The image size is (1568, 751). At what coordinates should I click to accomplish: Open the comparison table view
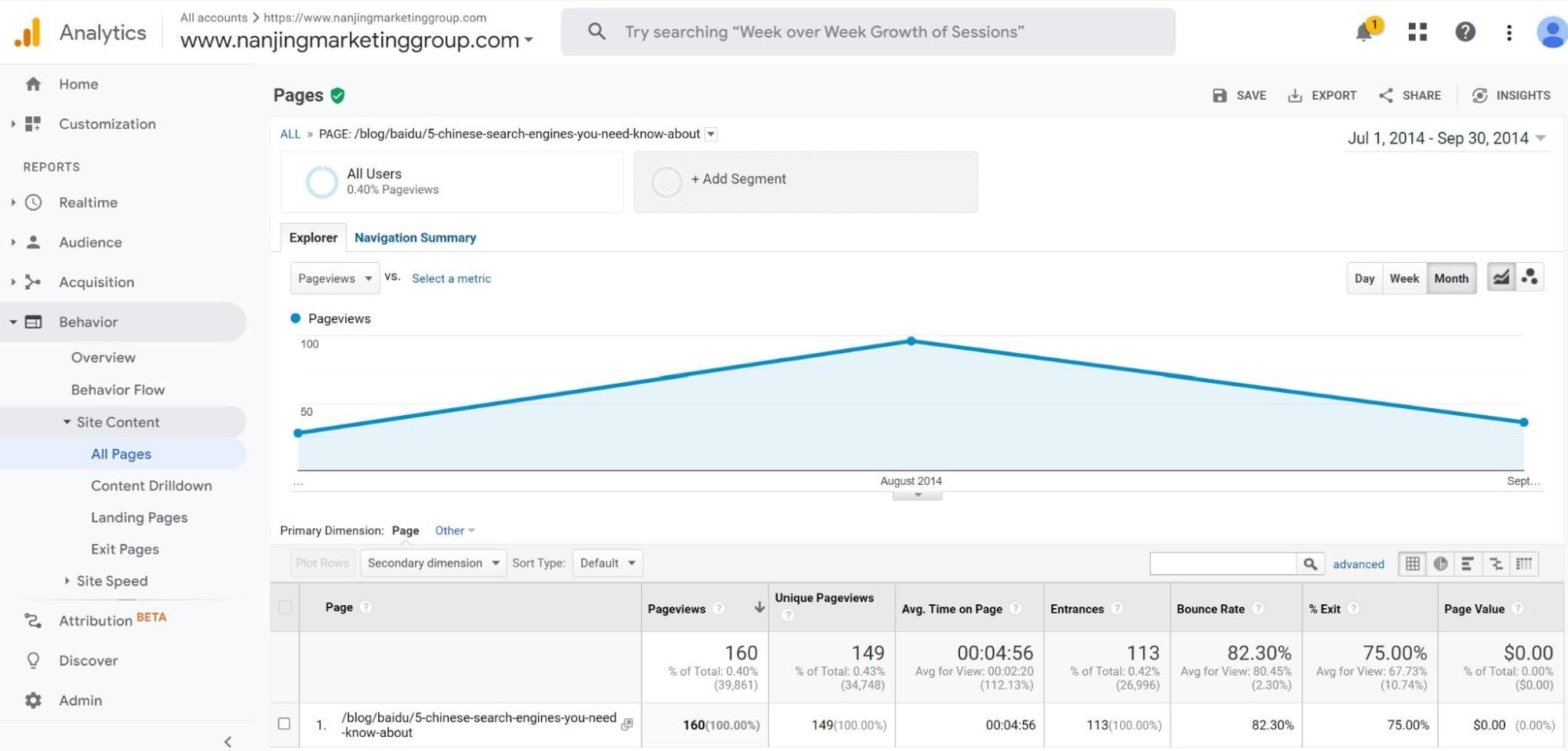[1497, 563]
